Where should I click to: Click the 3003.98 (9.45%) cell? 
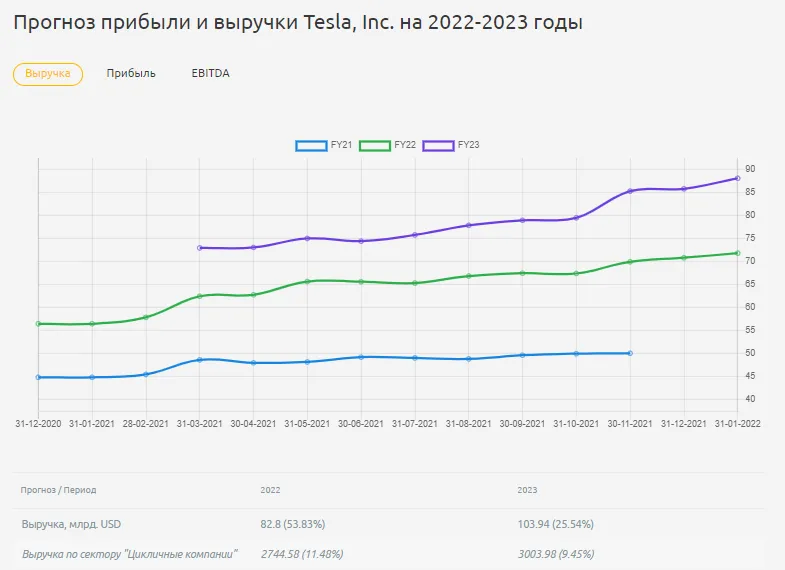pyautogui.click(x=556, y=554)
